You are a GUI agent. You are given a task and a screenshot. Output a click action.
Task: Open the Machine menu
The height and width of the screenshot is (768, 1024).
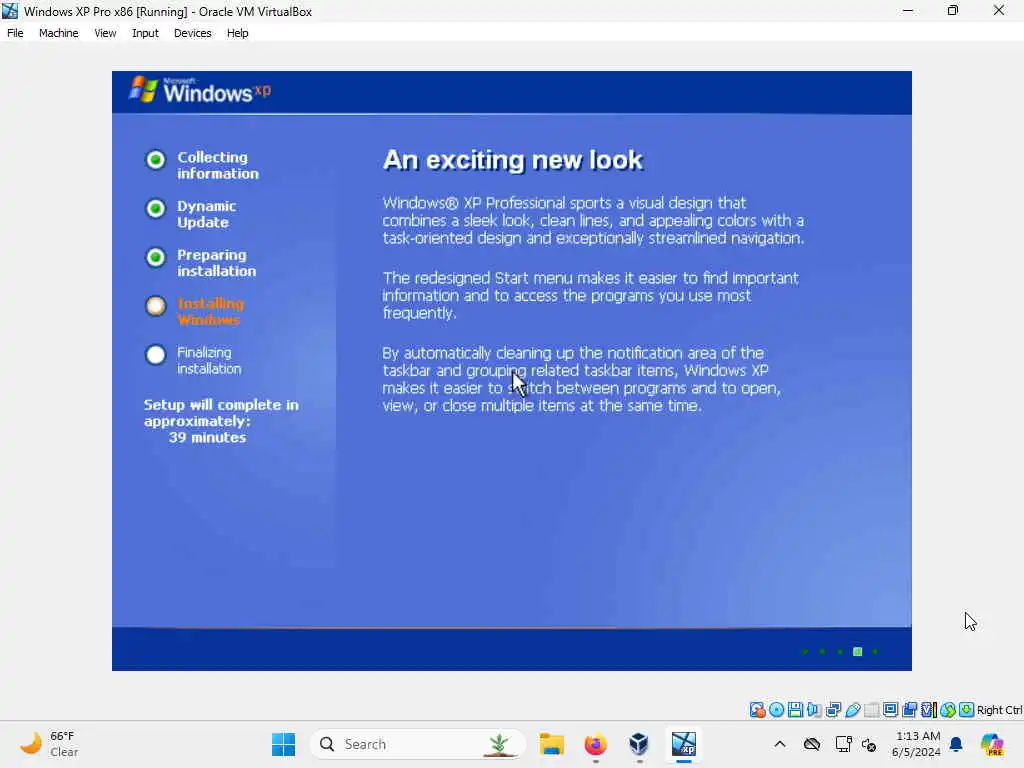pyautogui.click(x=58, y=33)
